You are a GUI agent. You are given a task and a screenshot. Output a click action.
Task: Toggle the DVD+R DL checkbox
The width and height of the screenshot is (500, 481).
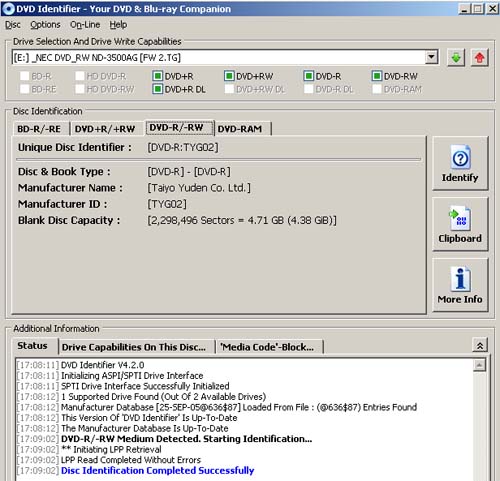pos(157,89)
